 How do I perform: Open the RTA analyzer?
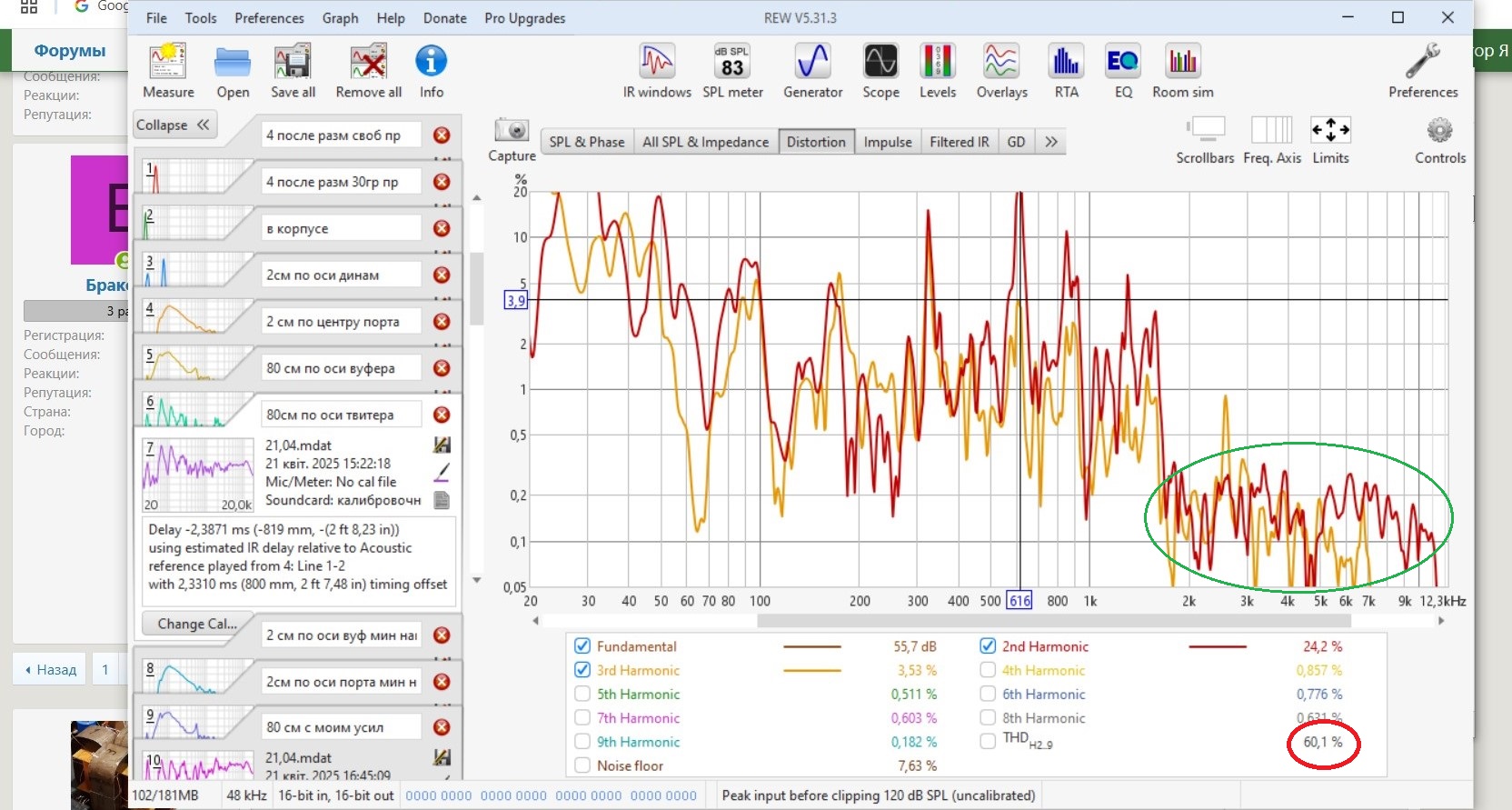pyautogui.click(x=1066, y=62)
